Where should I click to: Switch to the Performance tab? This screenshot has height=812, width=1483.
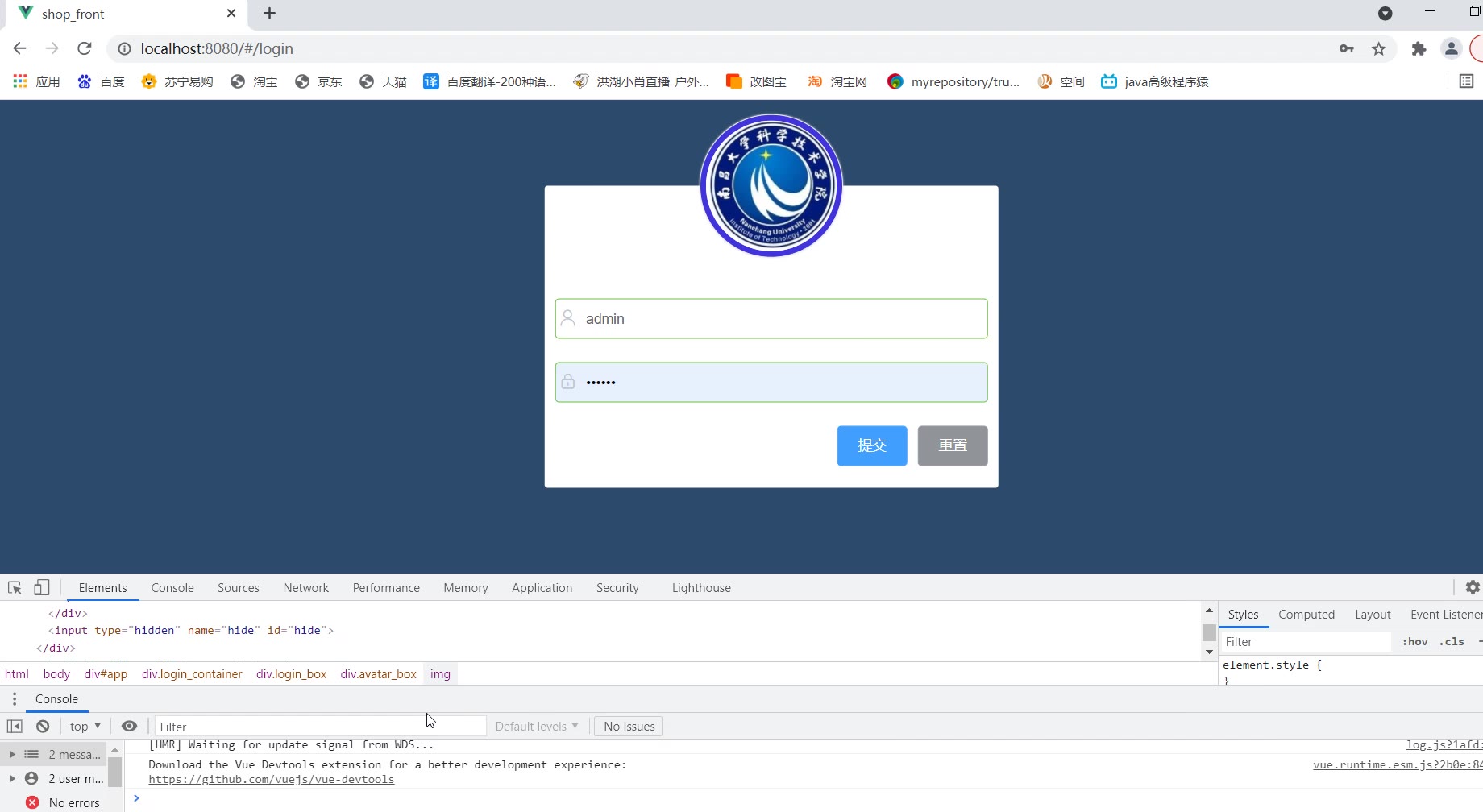coord(386,588)
